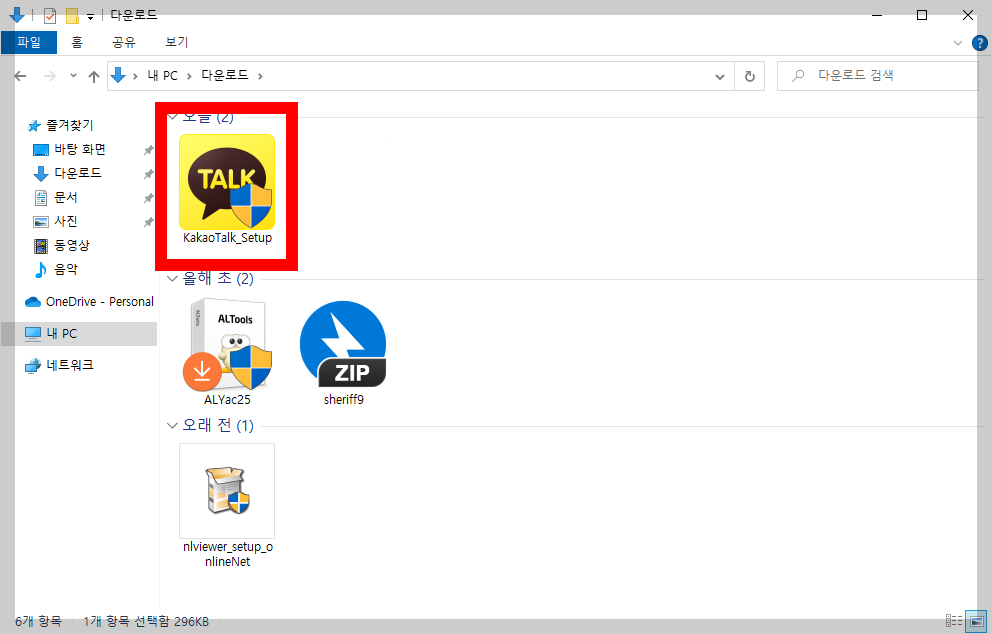Collapse the 올해 초 (2) group
Screen dimensions: 992x634
(172, 278)
